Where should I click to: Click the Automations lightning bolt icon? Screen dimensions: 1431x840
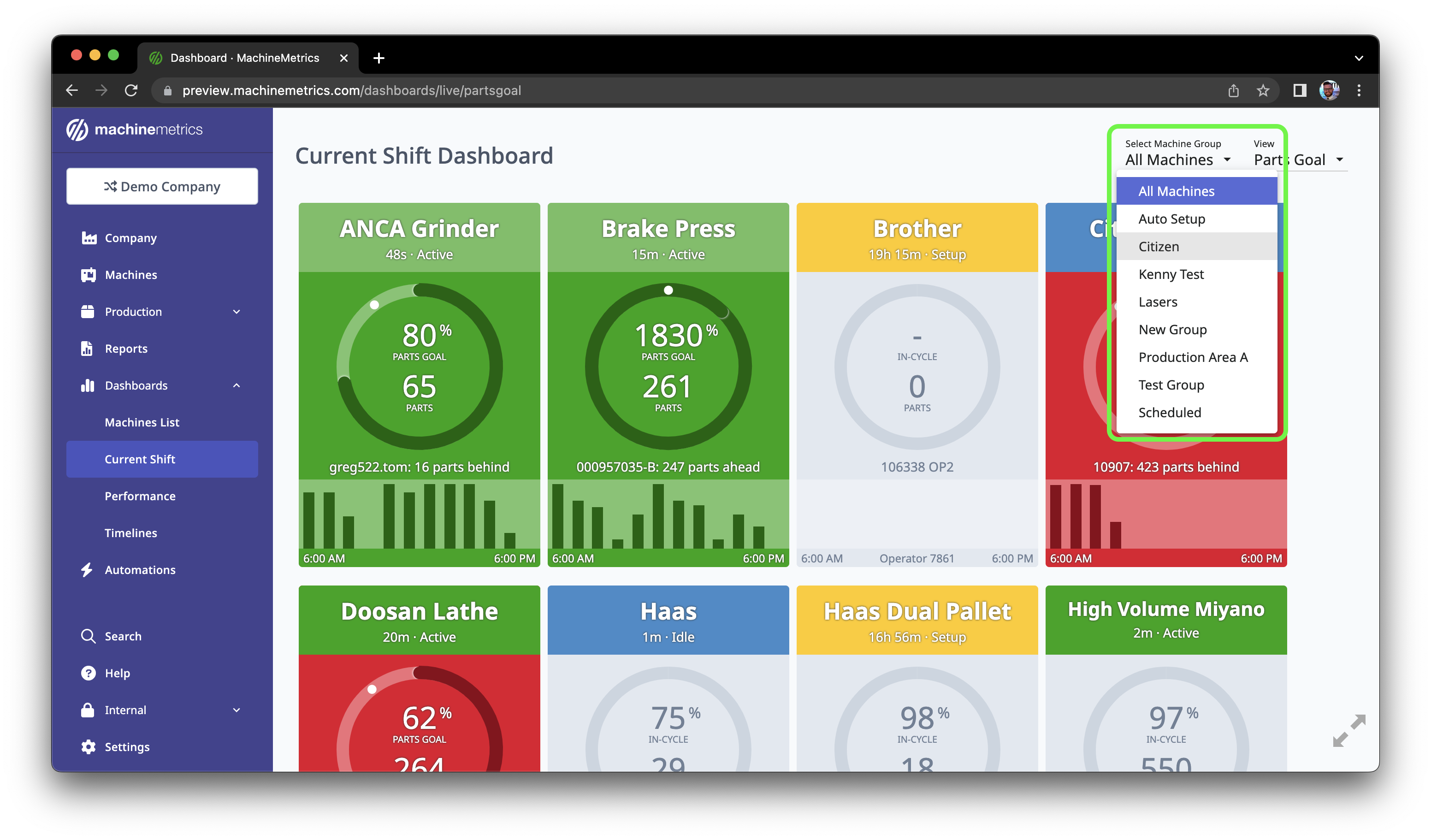pos(88,570)
